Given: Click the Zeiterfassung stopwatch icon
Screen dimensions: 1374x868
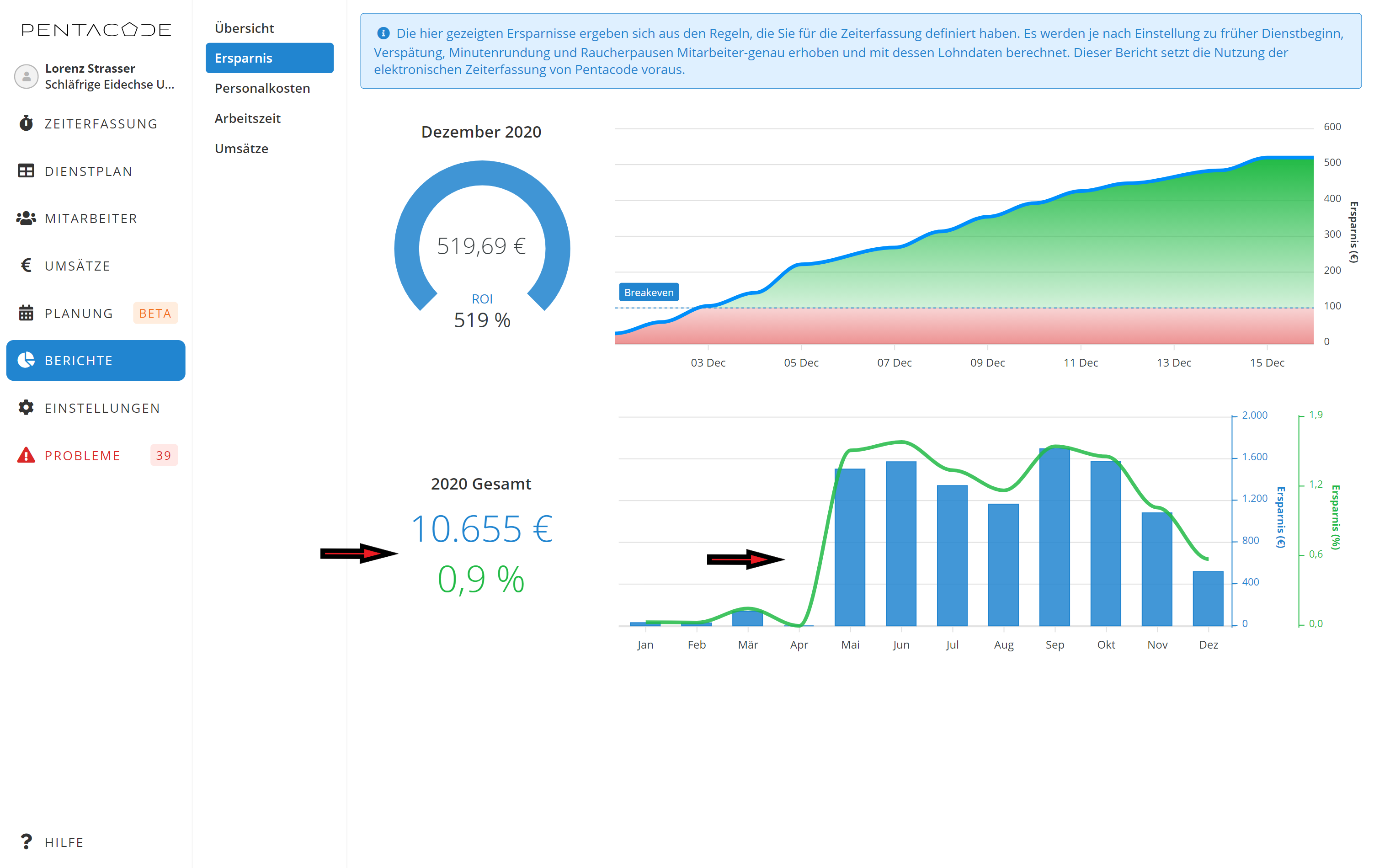Looking at the screenshot, I should pos(26,123).
